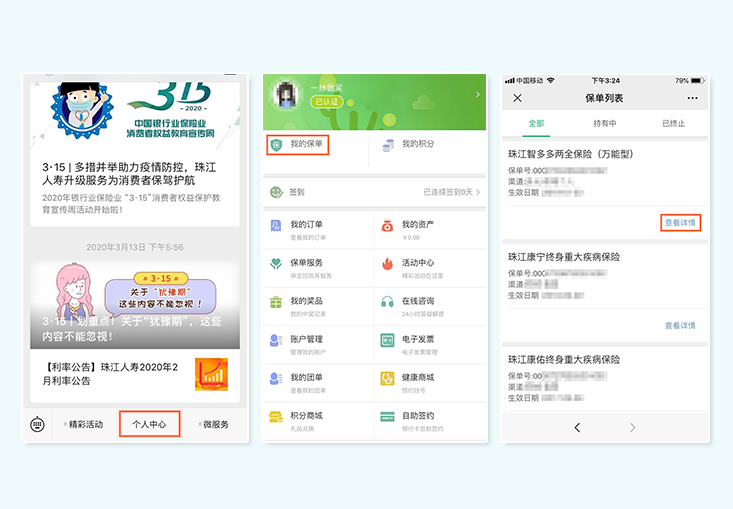Viewport: 733px width, 509px height.
Task: Select 珠江康宁终身重大疾病保险 title
Action: click(564, 257)
